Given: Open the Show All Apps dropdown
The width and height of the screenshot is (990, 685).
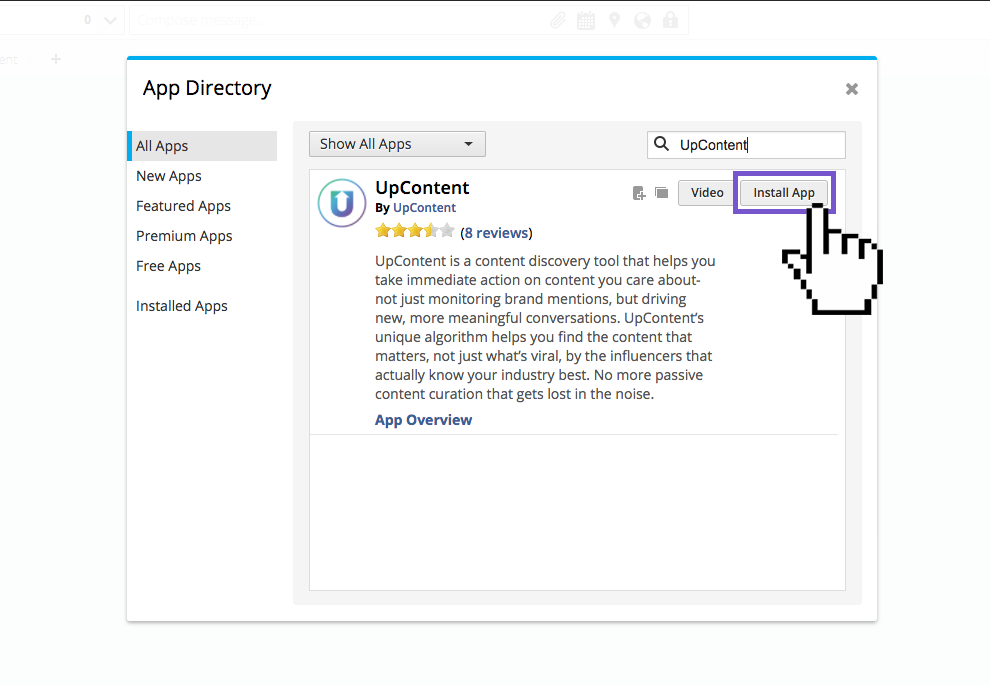Looking at the screenshot, I should [397, 144].
